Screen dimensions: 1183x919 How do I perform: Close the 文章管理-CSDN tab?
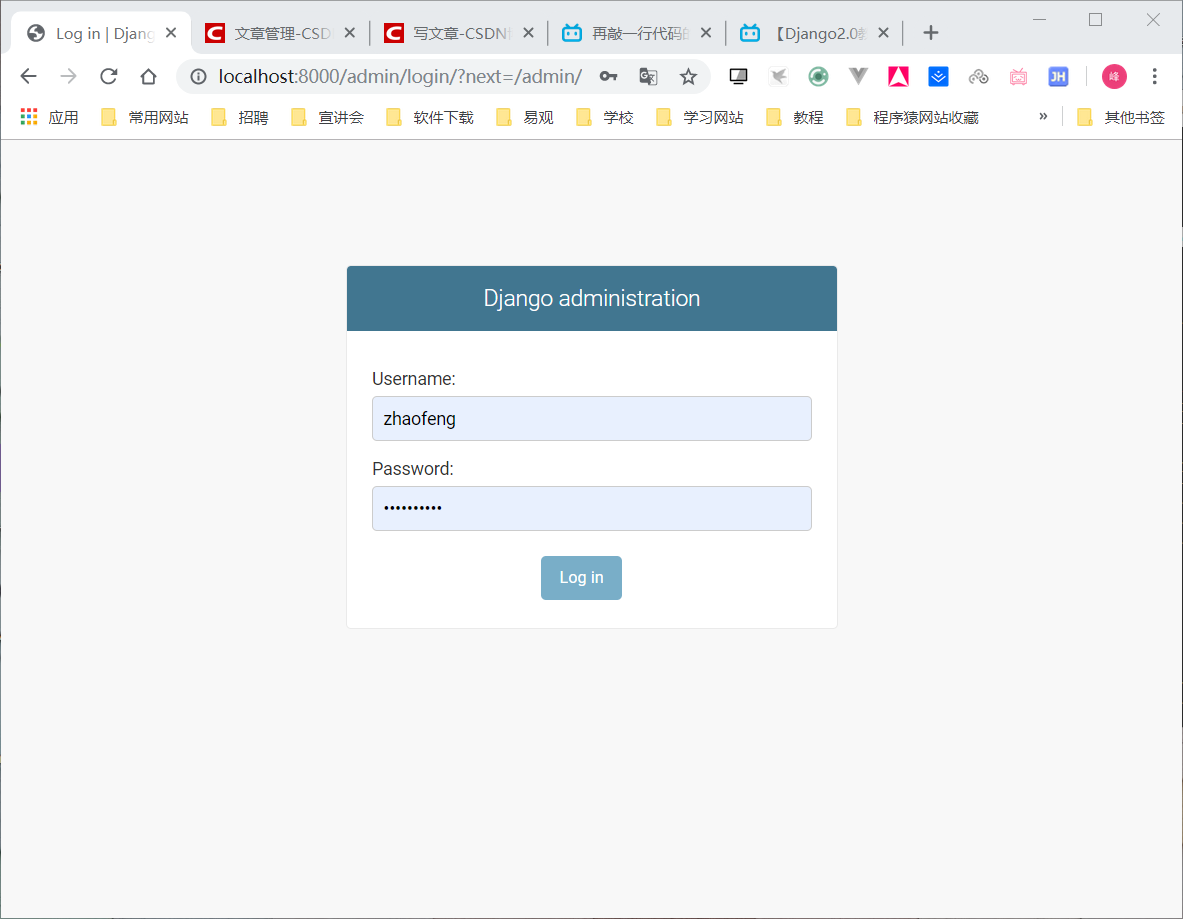coord(349,33)
